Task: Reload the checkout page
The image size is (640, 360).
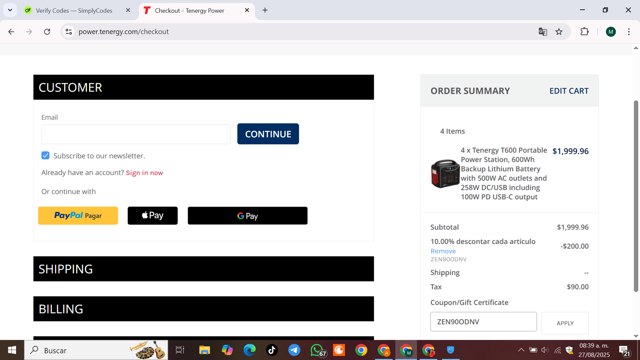Action: [47, 31]
